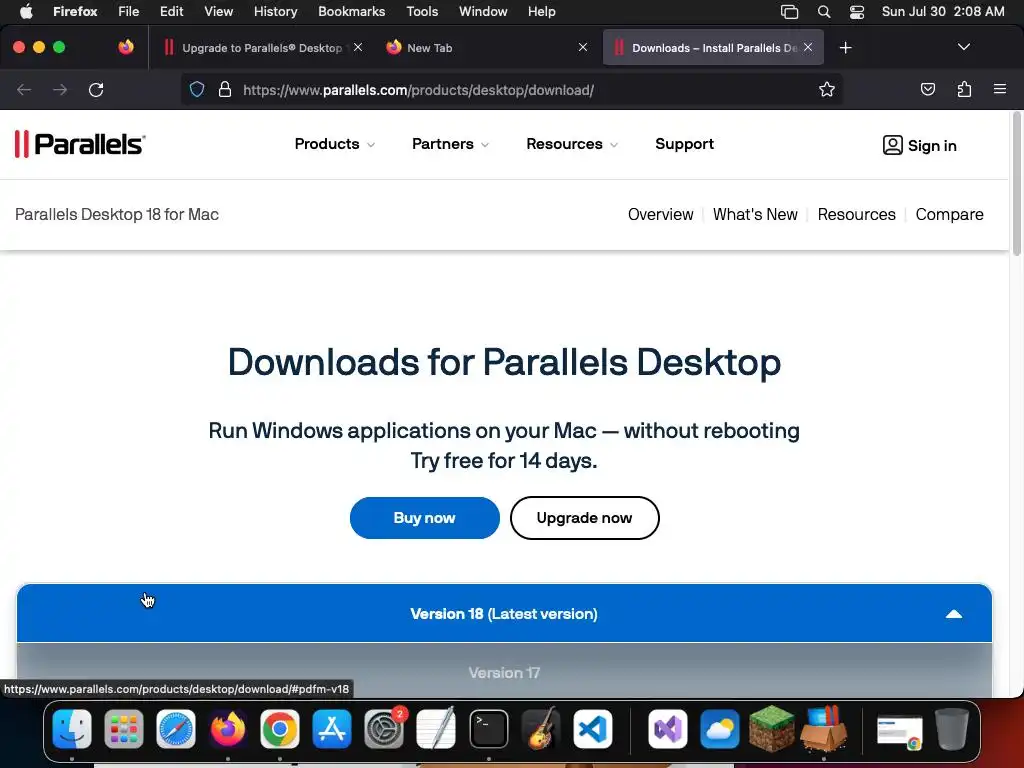Open the tracking protection shield icon
Viewport: 1024px width, 768px height.
197,89
